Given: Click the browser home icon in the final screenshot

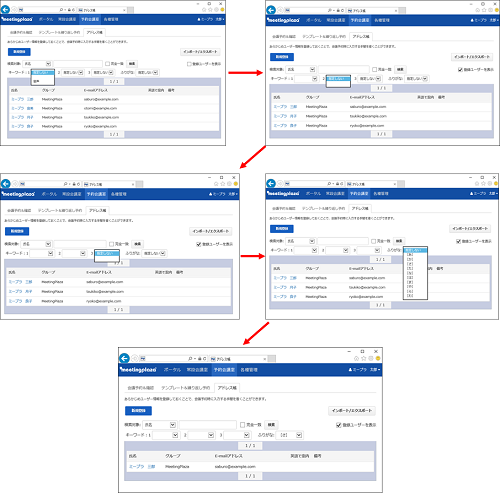Looking at the screenshot, I should pyautogui.click(x=356, y=358).
